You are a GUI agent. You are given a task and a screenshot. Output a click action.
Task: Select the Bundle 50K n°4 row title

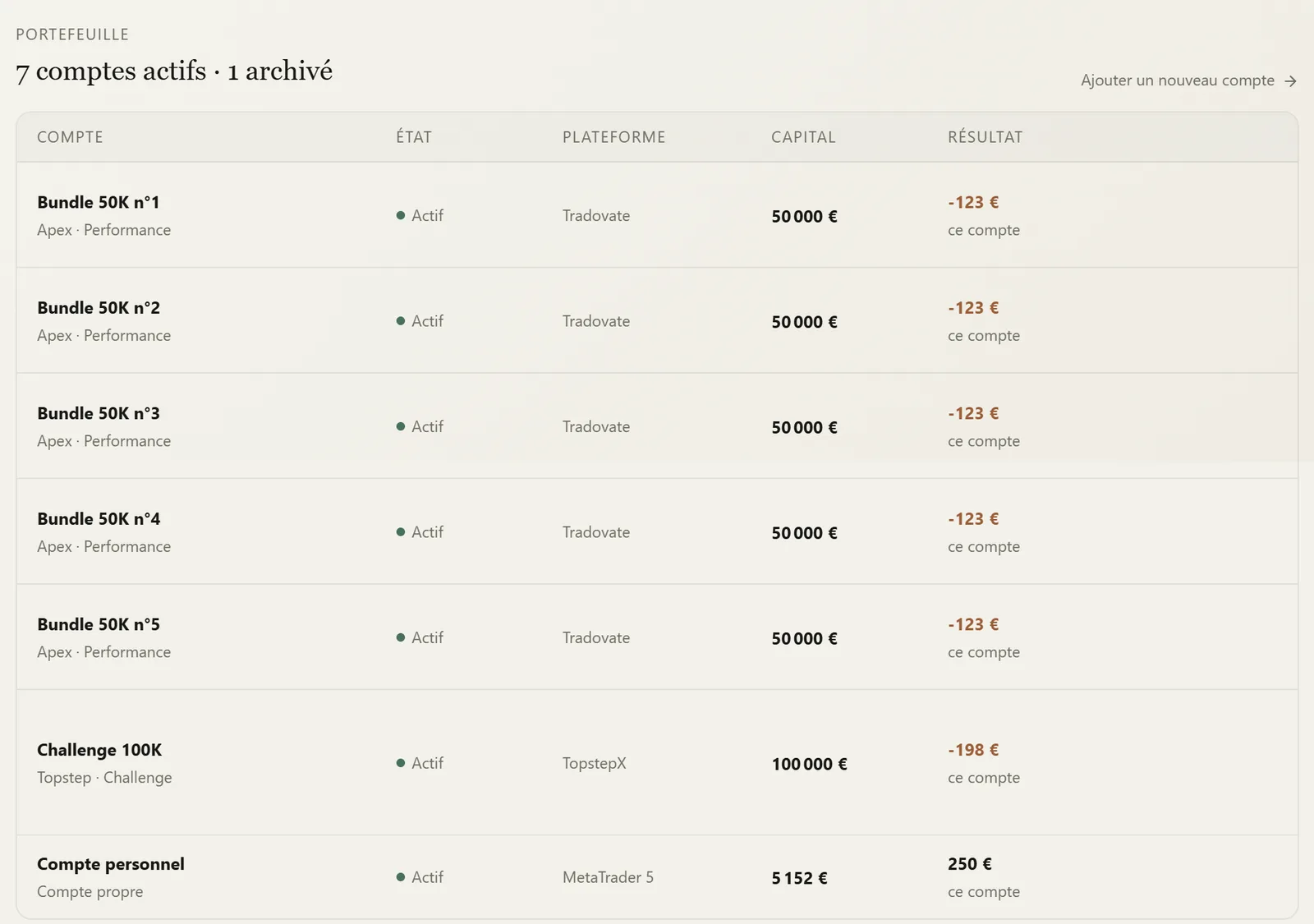pyautogui.click(x=99, y=519)
